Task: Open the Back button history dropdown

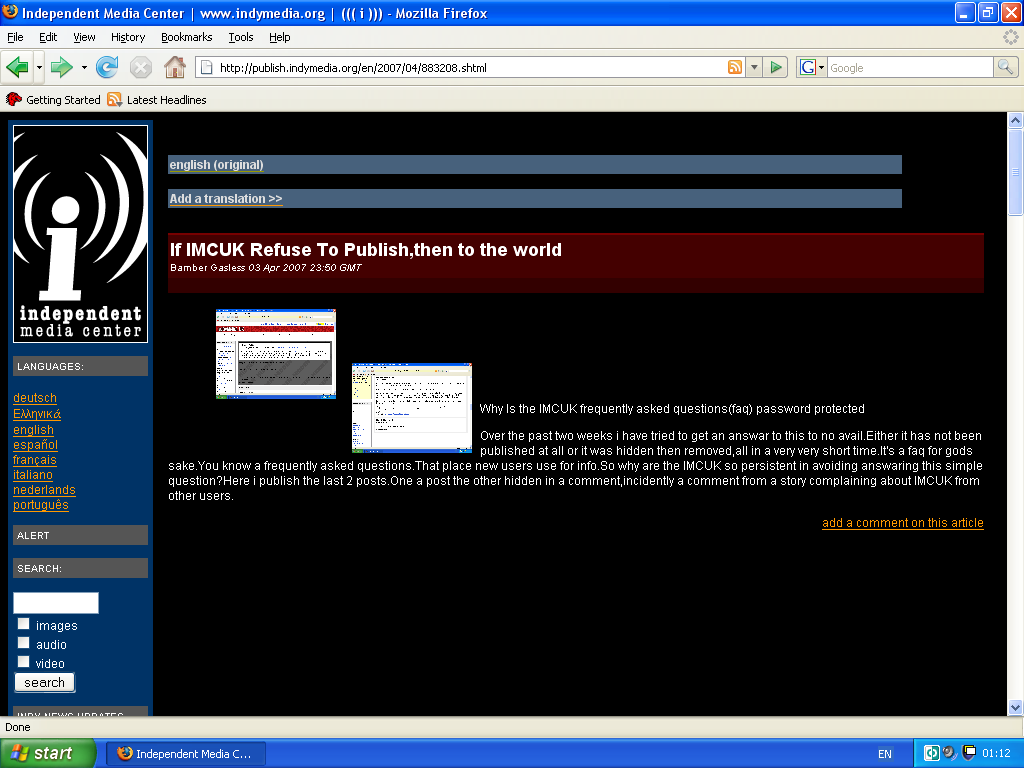Action: (x=39, y=67)
